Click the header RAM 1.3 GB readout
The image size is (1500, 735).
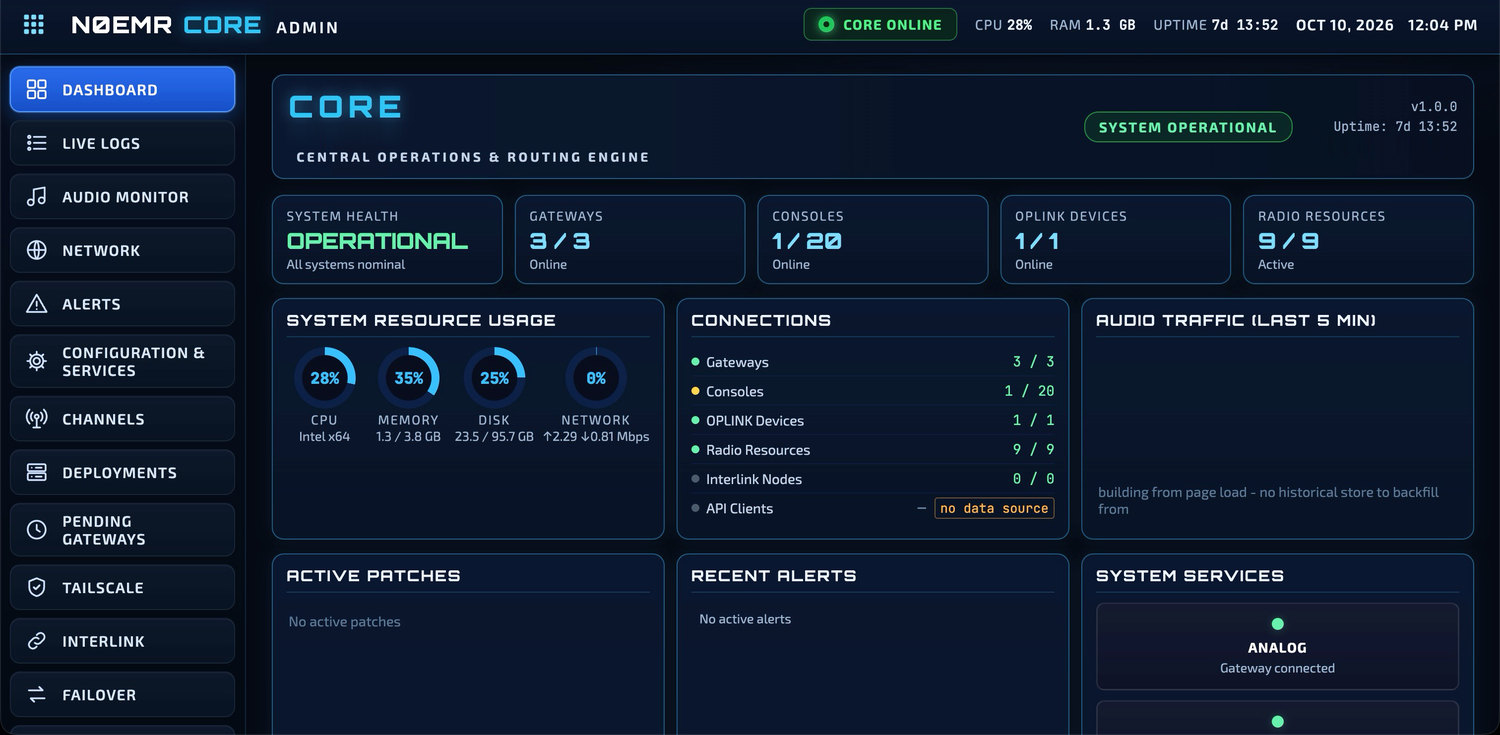pos(1093,25)
